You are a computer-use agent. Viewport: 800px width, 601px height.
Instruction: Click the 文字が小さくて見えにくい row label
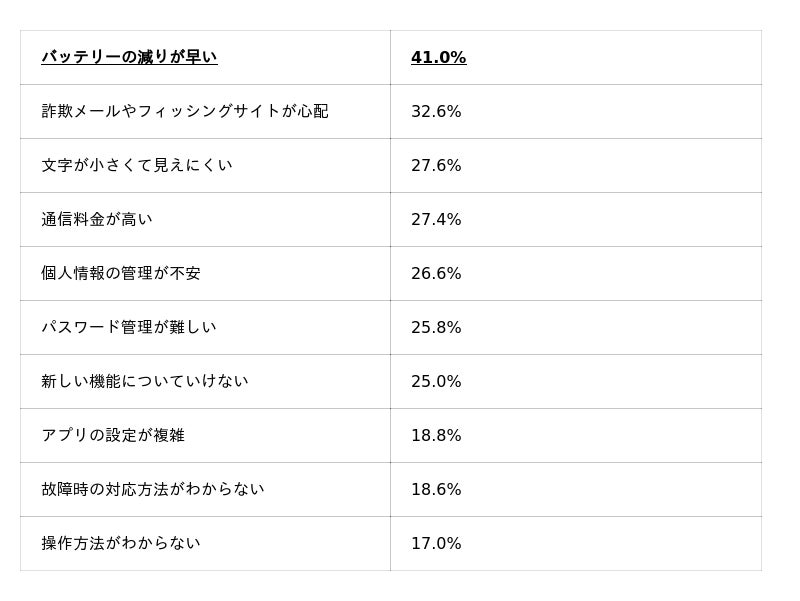[137, 165]
